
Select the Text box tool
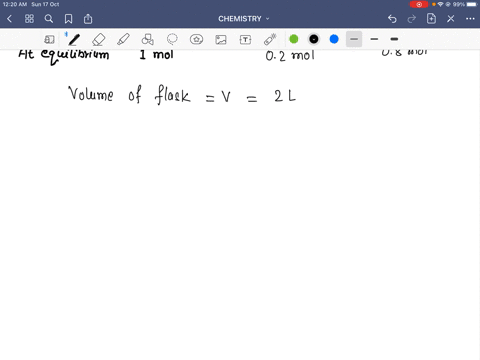[x=245, y=39]
